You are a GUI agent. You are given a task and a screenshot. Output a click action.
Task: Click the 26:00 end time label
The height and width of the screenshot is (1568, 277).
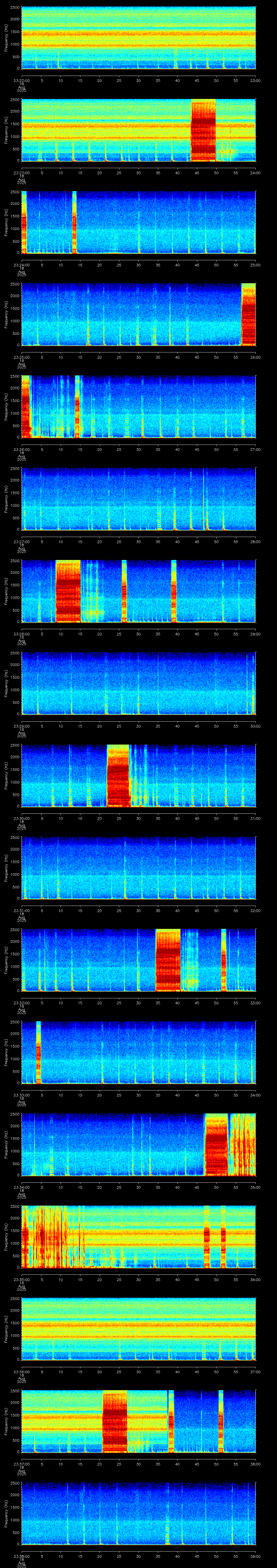(x=255, y=357)
